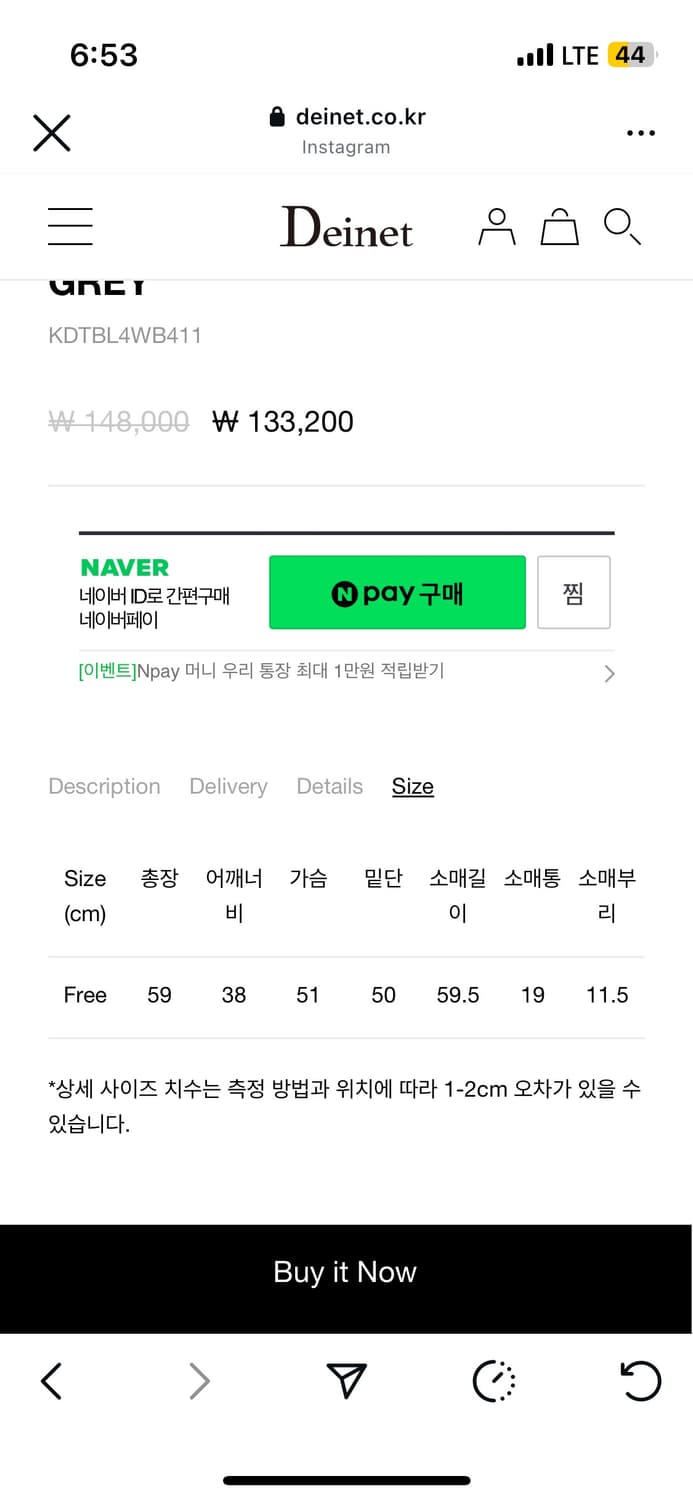Close the in-app browser with X

coord(52,132)
